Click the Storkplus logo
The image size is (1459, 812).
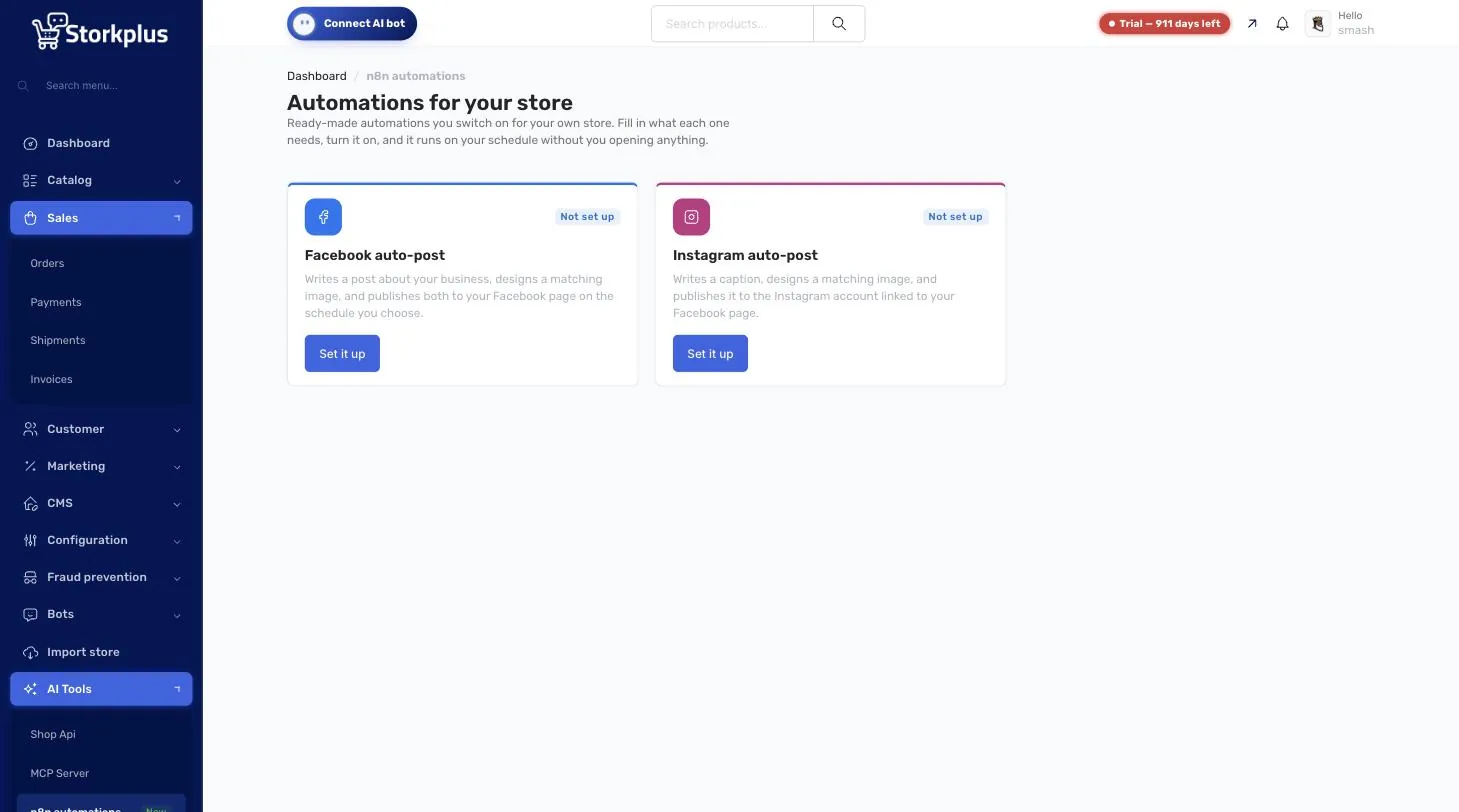(100, 31)
